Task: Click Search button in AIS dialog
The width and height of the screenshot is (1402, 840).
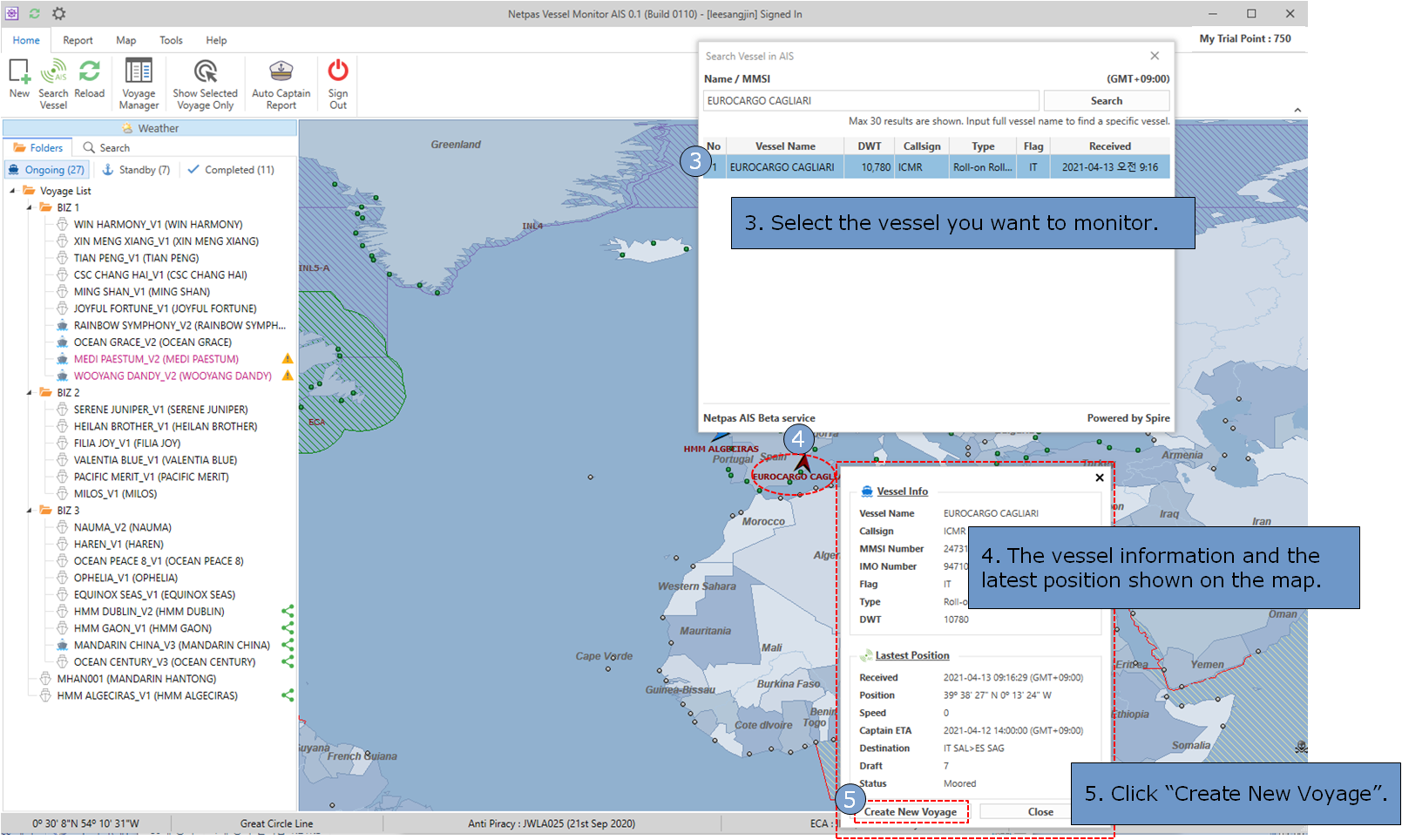Action: (x=1106, y=101)
